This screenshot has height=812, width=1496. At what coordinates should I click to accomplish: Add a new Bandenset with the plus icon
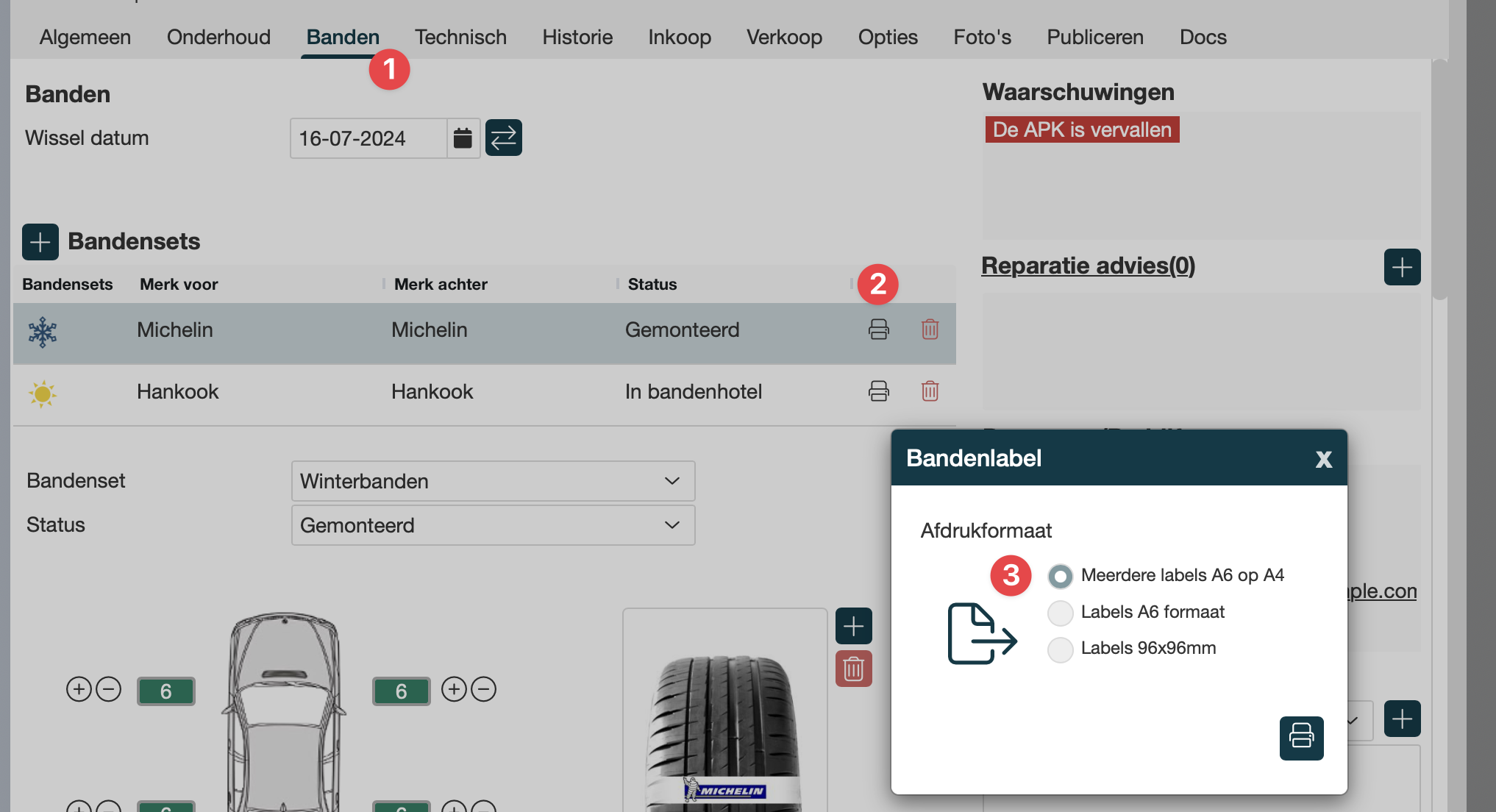pos(40,242)
